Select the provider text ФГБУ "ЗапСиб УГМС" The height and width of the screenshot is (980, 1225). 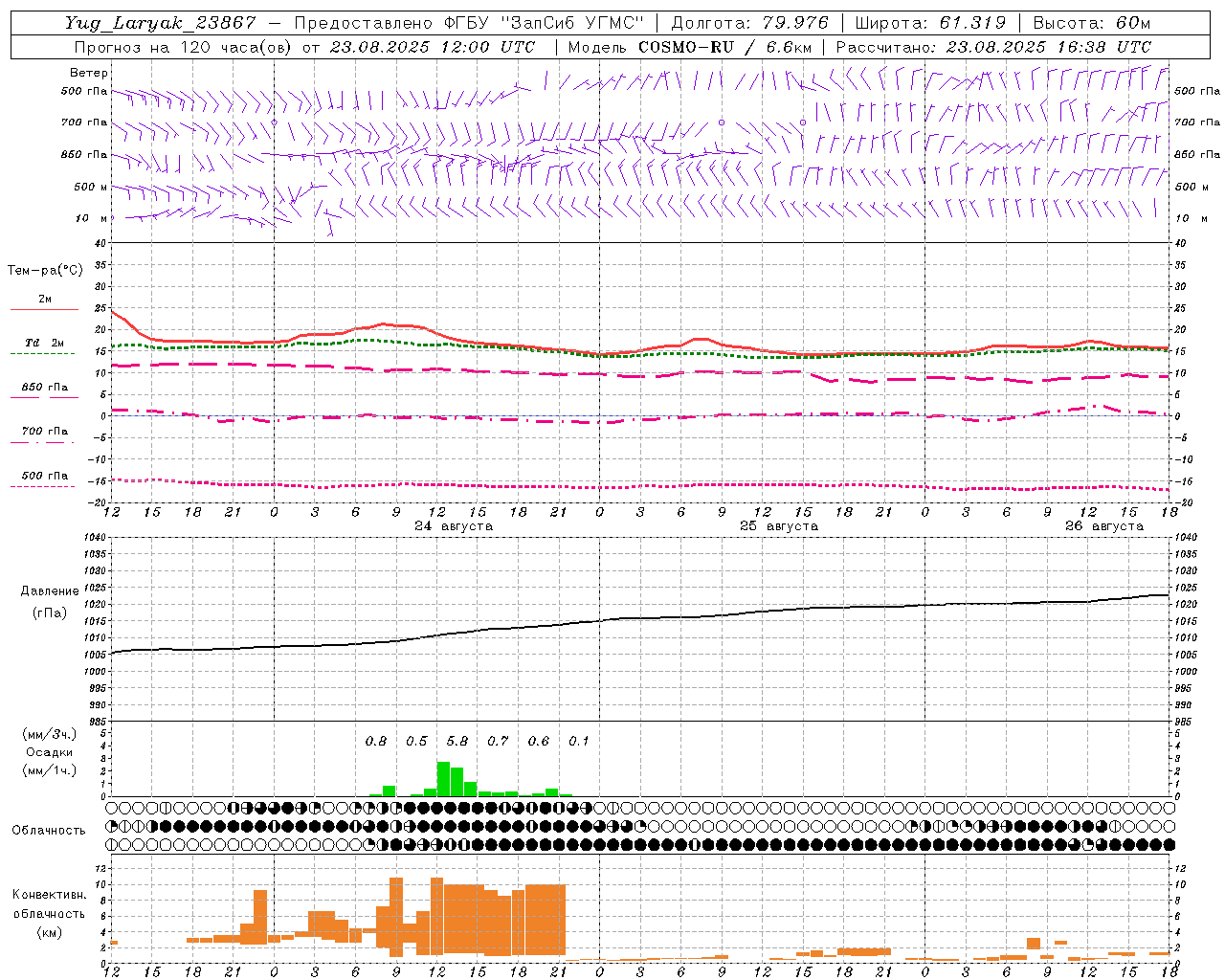[545, 23]
